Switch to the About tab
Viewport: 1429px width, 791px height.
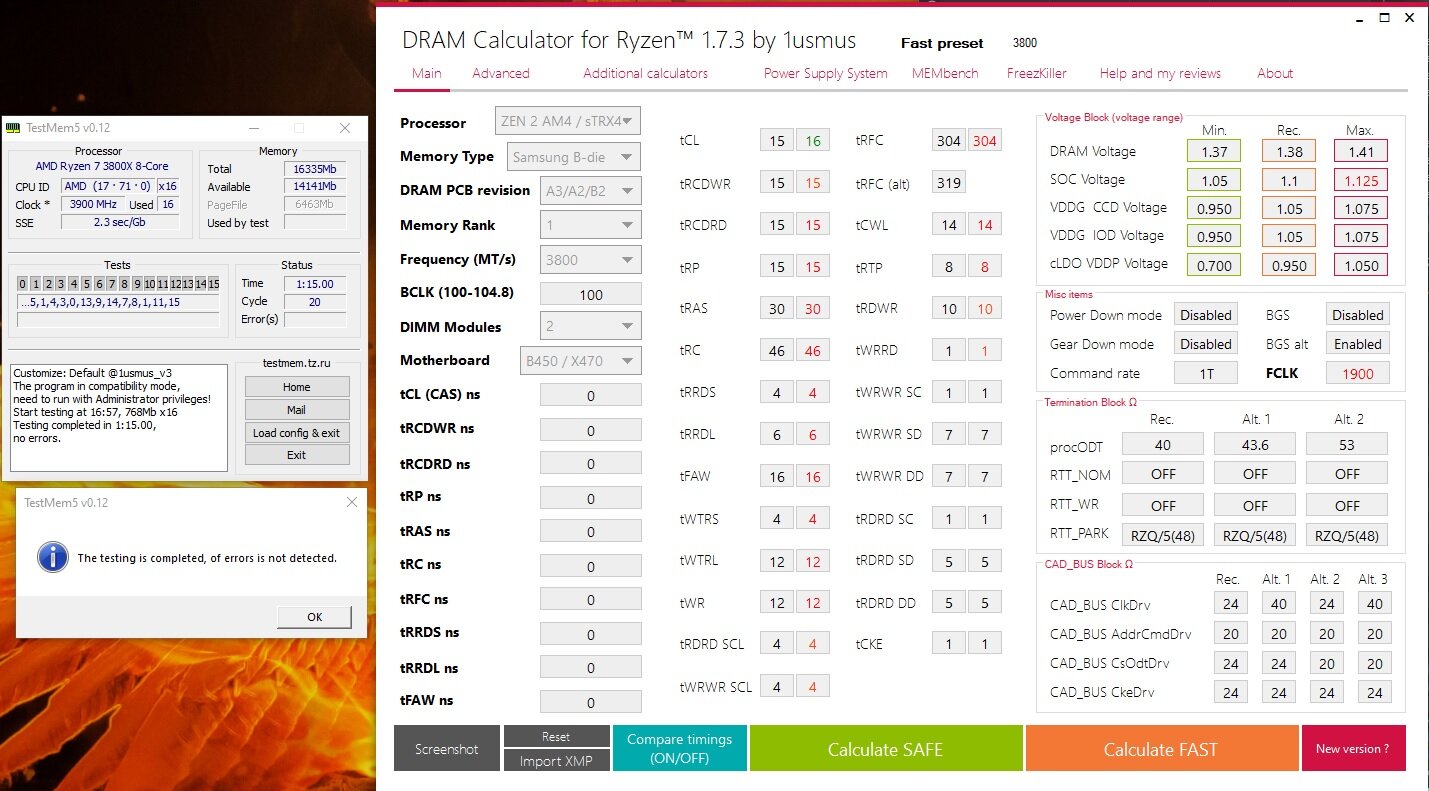point(1275,73)
